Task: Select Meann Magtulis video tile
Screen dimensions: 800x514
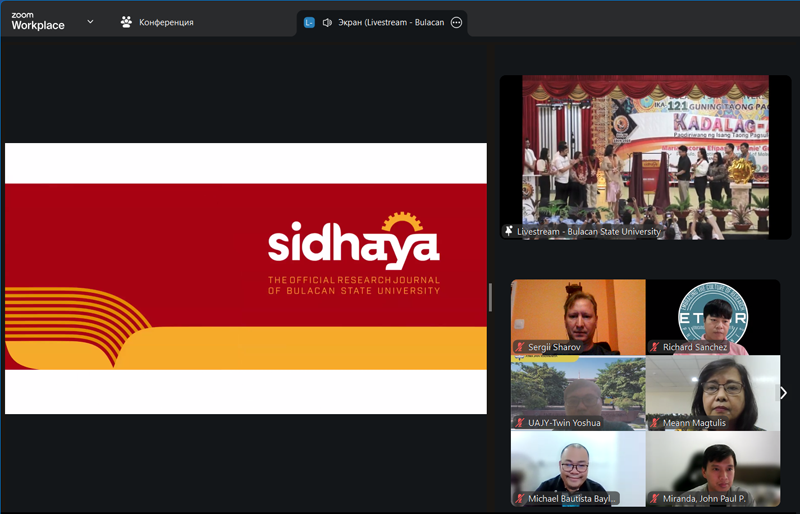Action: pos(713,393)
